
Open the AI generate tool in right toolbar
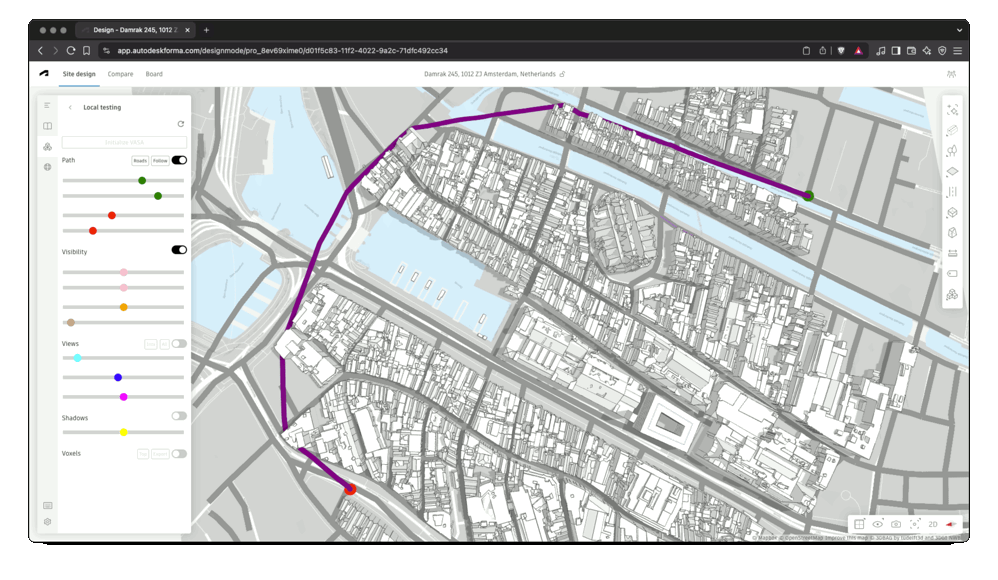click(952, 110)
